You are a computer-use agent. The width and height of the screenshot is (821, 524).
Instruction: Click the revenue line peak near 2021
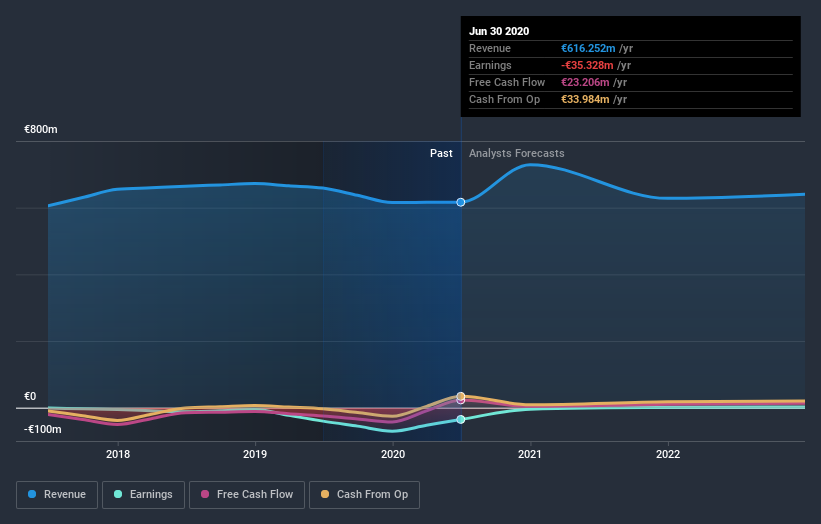[531, 164]
